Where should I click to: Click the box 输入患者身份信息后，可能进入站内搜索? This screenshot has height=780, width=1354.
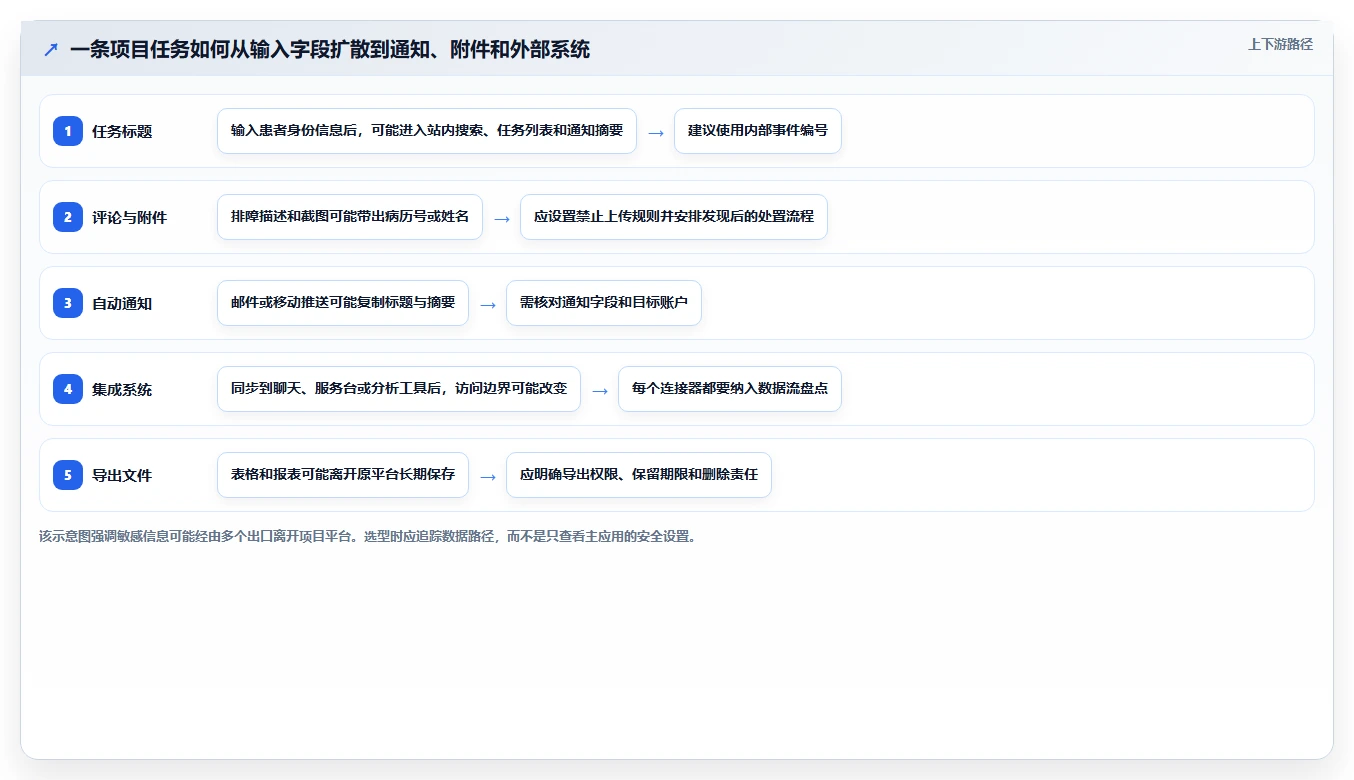427,131
